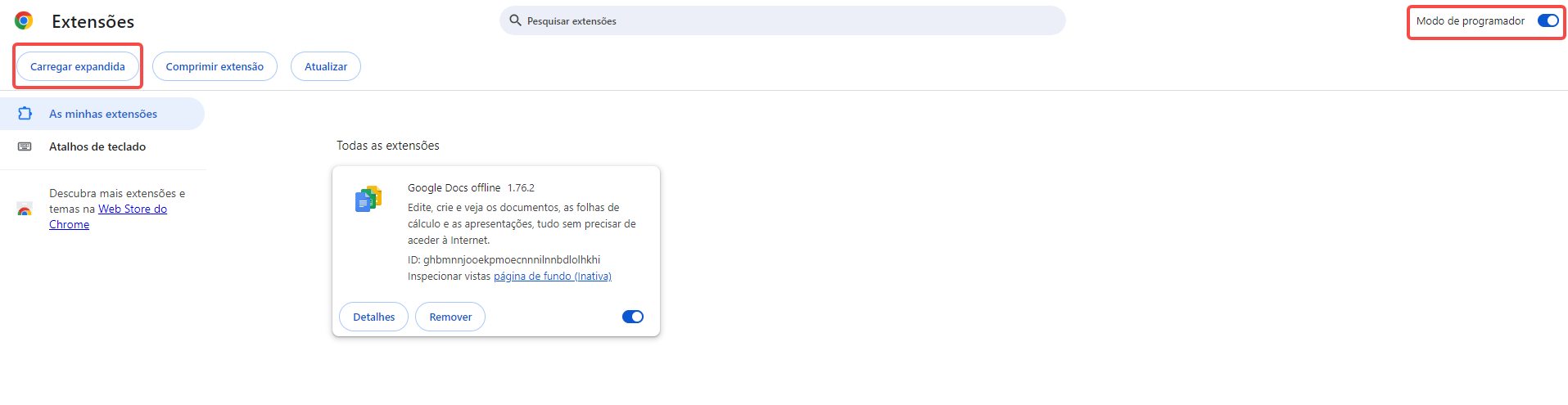The height and width of the screenshot is (405, 1568).
Task: Open As minhas extensões section
Action: (x=102, y=114)
